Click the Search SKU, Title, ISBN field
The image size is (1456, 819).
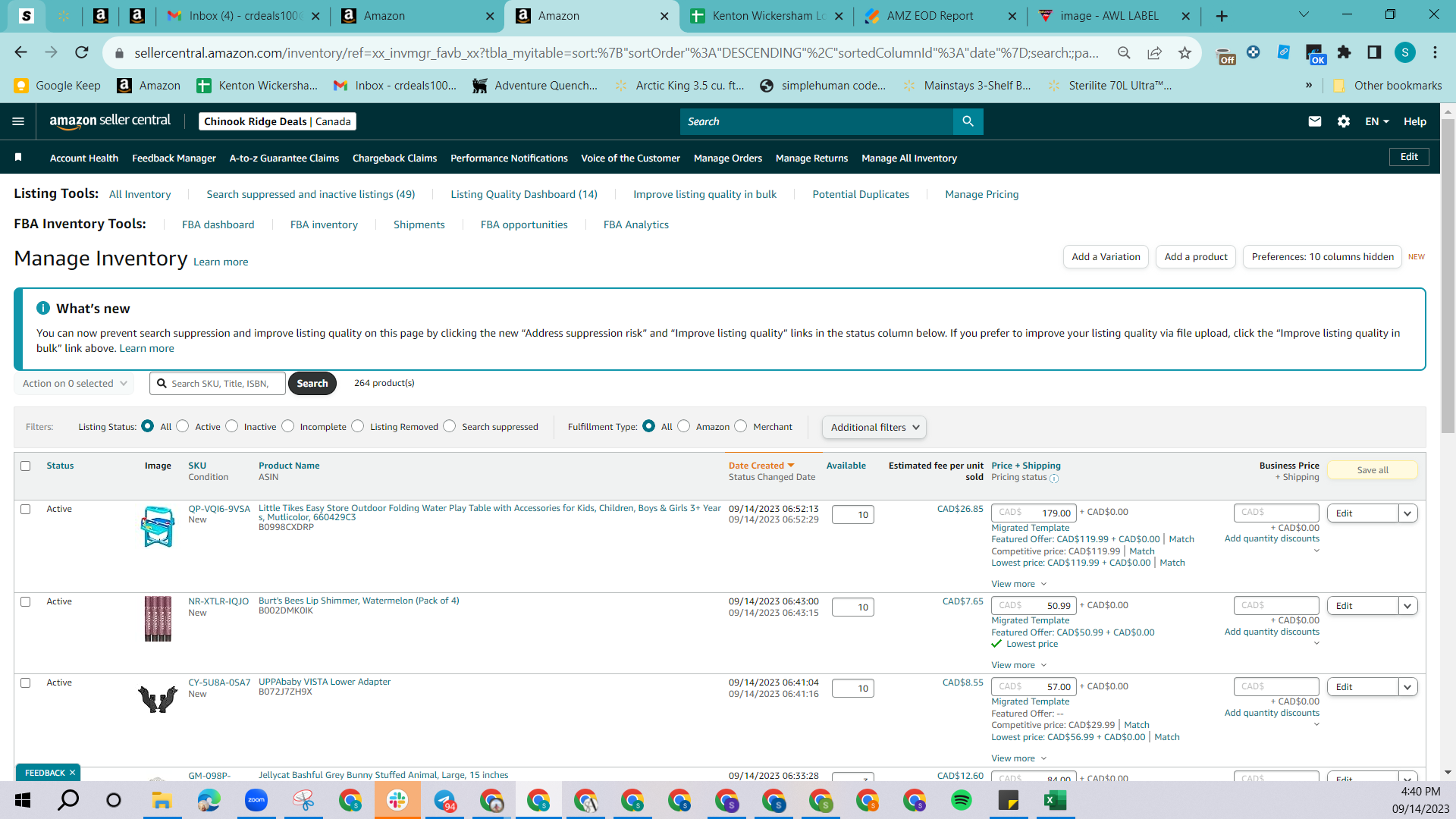(x=218, y=384)
